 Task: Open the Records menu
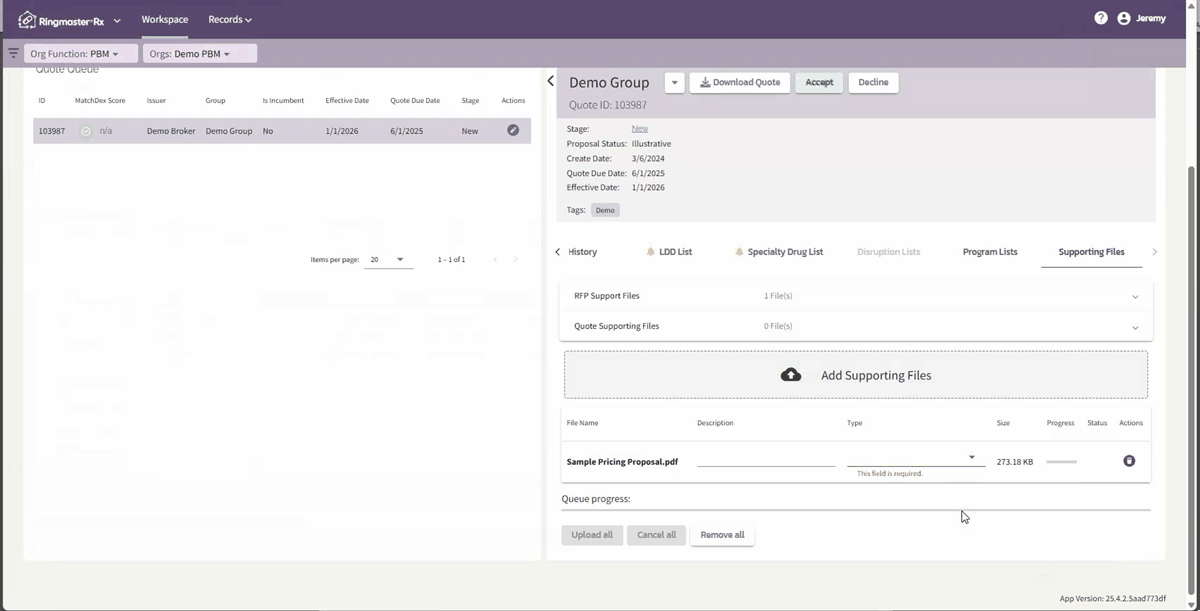pyautogui.click(x=229, y=18)
